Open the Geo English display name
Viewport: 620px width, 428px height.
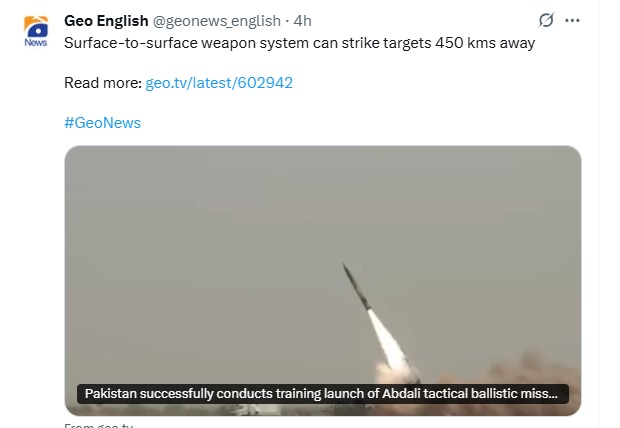pyautogui.click(x=106, y=21)
